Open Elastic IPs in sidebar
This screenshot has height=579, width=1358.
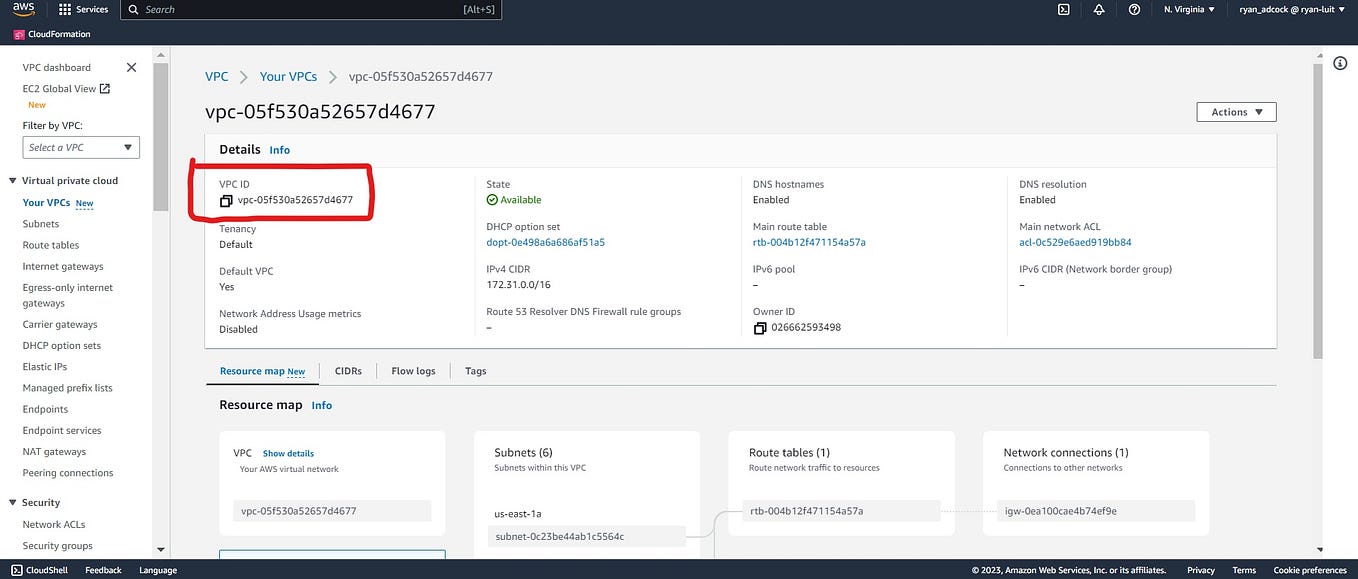(x=45, y=367)
